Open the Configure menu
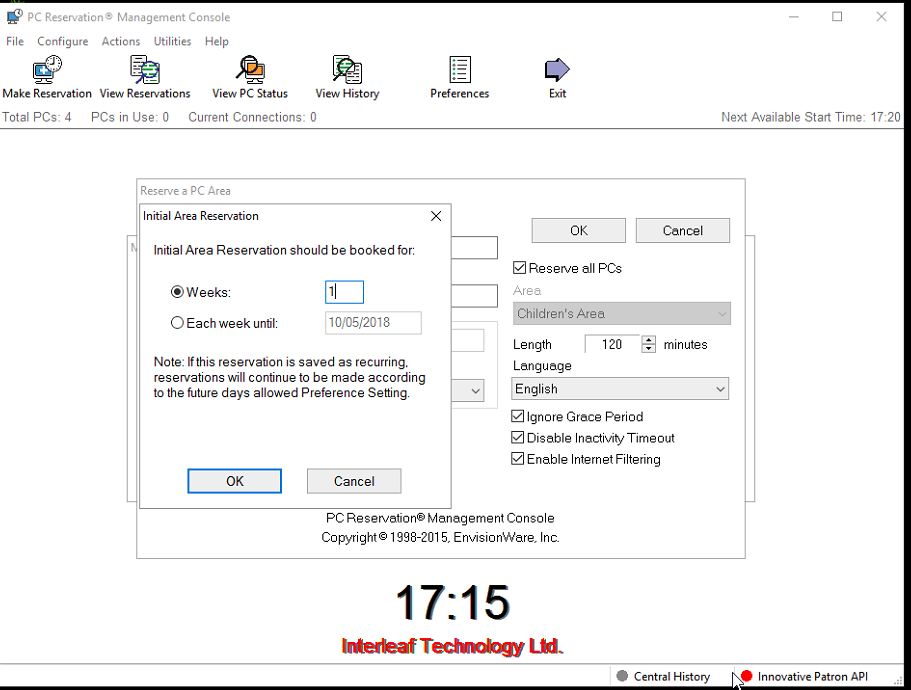The image size is (911, 690). pos(63,41)
